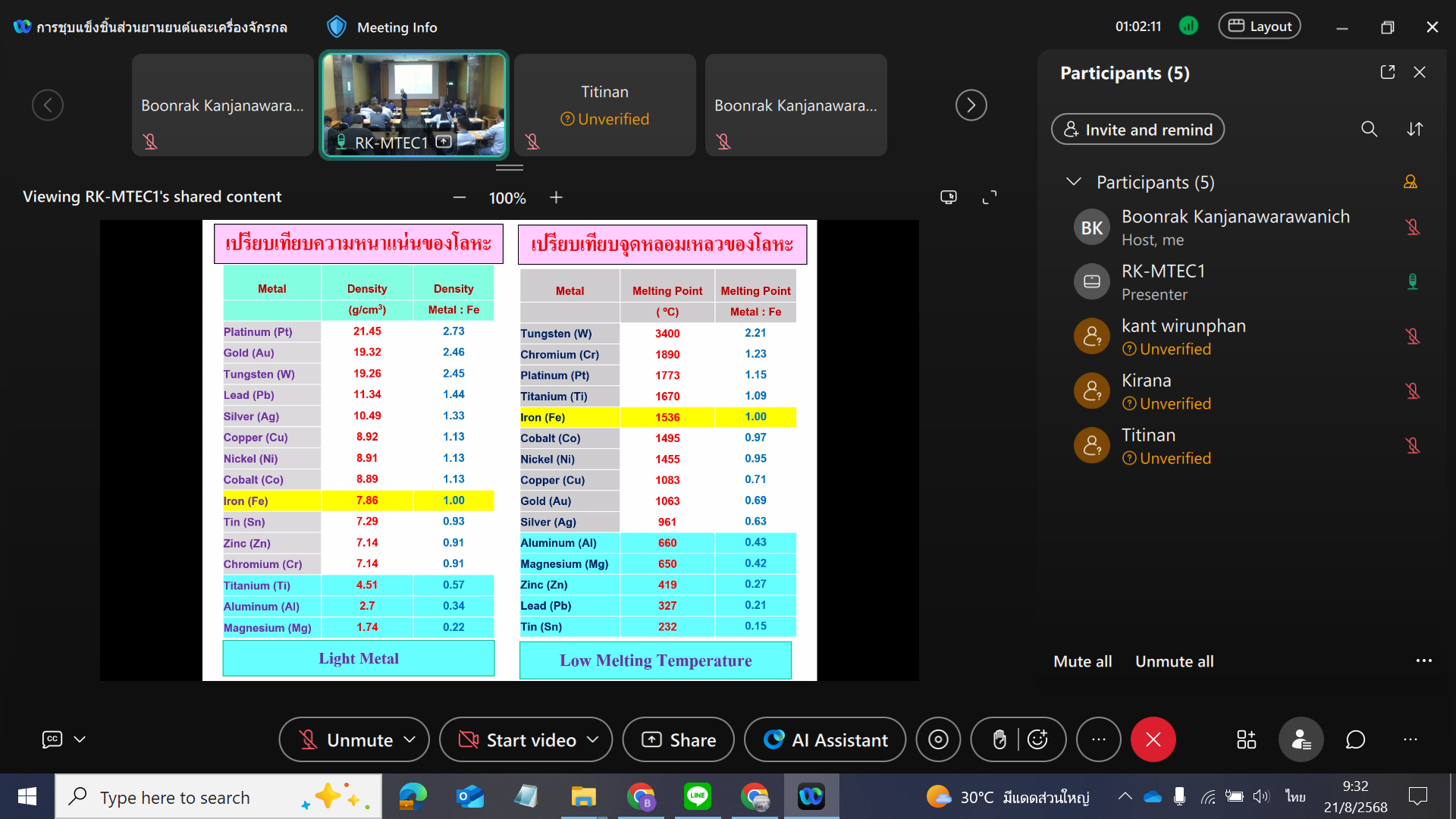The width and height of the screenshot is (1456, 819).
Task: Open reactions smiley
Action: point(1037,739)
